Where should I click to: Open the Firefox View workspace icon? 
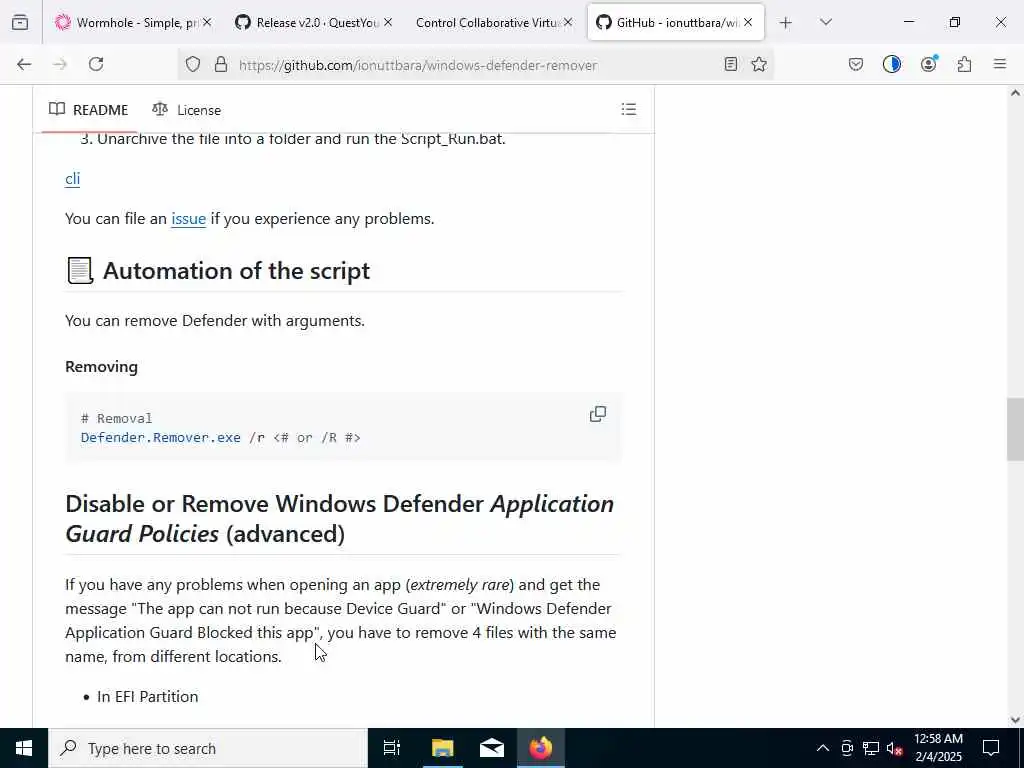click(20, 22)
